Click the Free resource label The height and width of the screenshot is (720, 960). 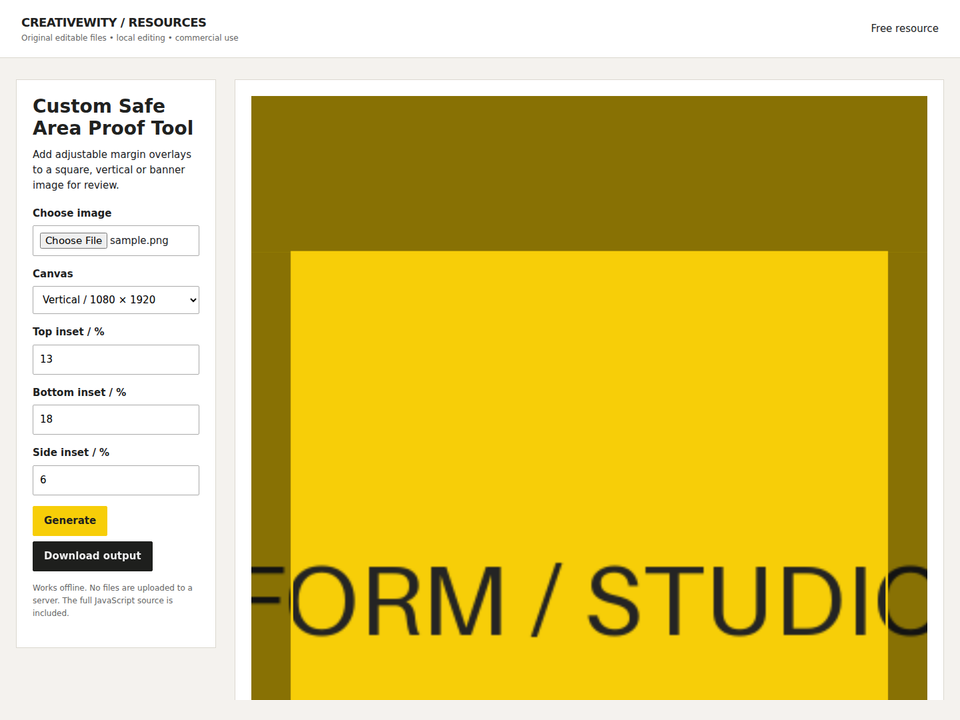[904, 28]
